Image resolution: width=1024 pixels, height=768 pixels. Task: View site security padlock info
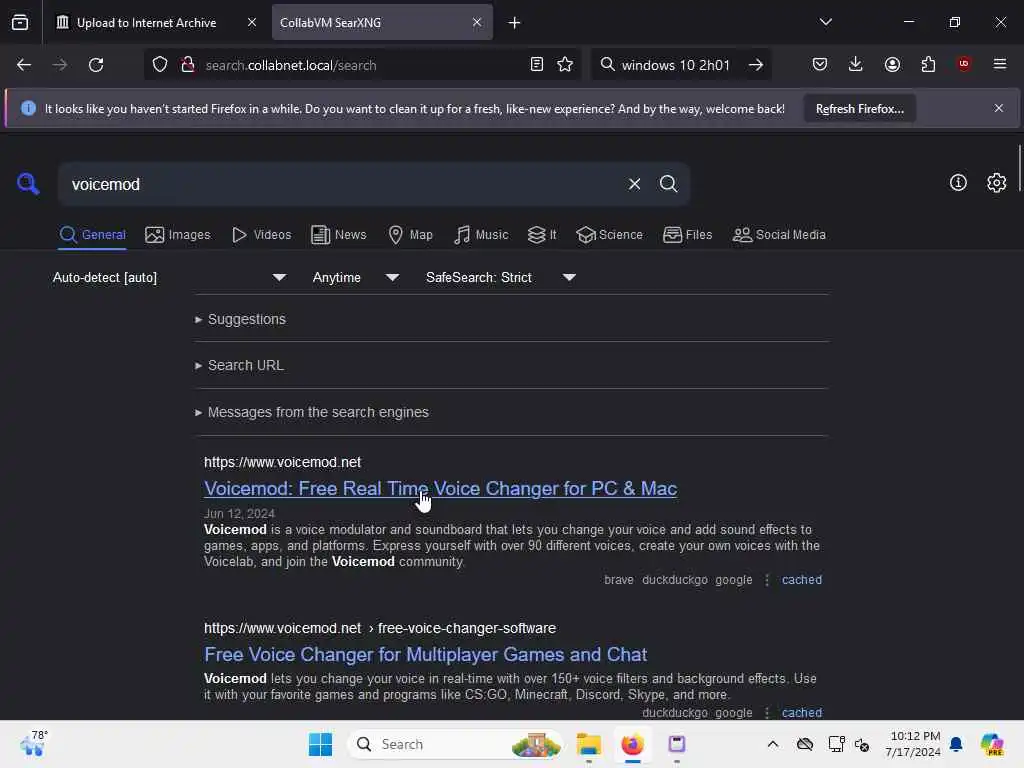pos(188,65)
